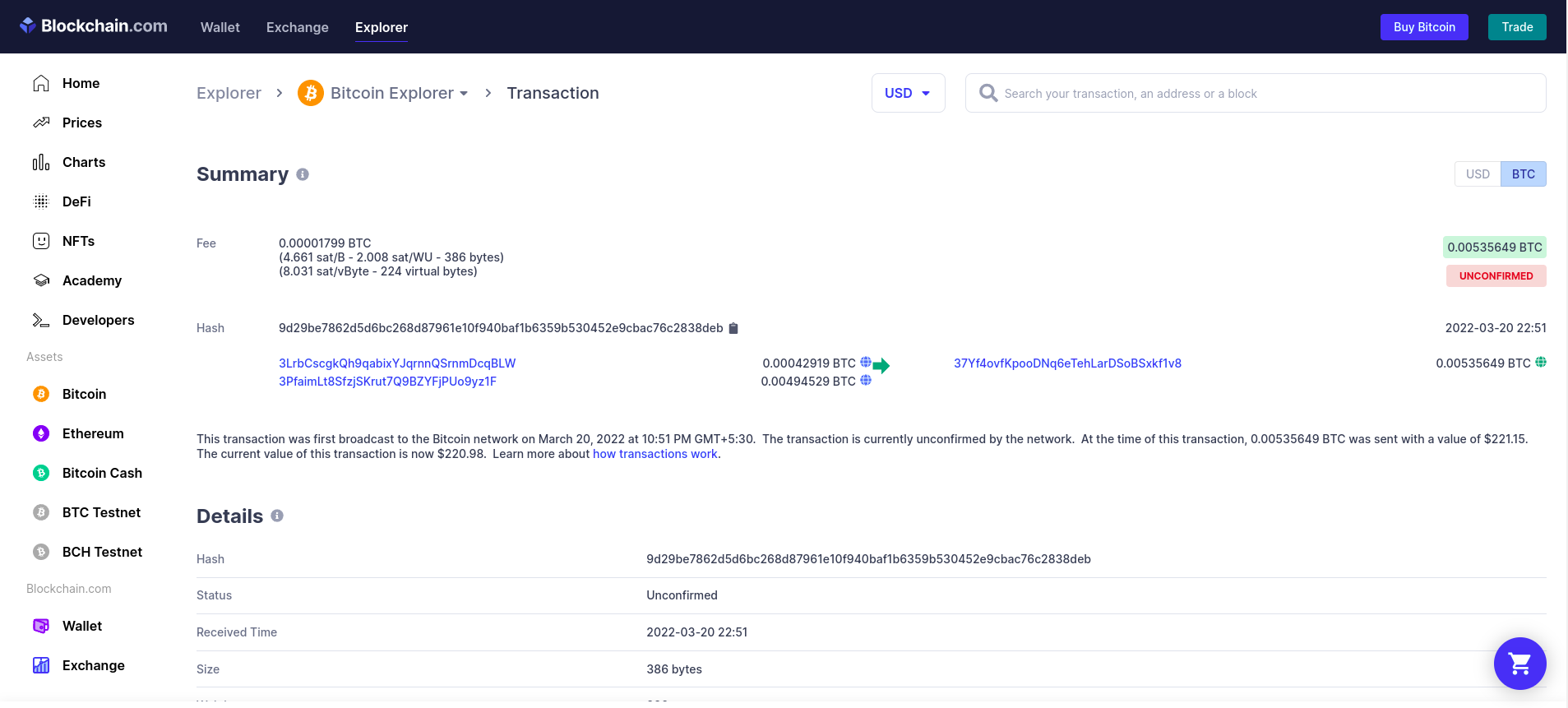Select Explorer tab in top navigation
This screenshot has height=708, width=1568.
[382, 27]
